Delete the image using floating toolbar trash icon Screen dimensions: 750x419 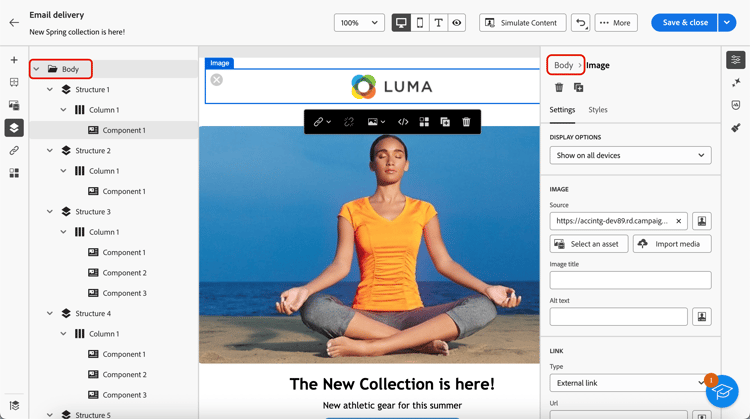pyautogui.click(x=466, y=122)
